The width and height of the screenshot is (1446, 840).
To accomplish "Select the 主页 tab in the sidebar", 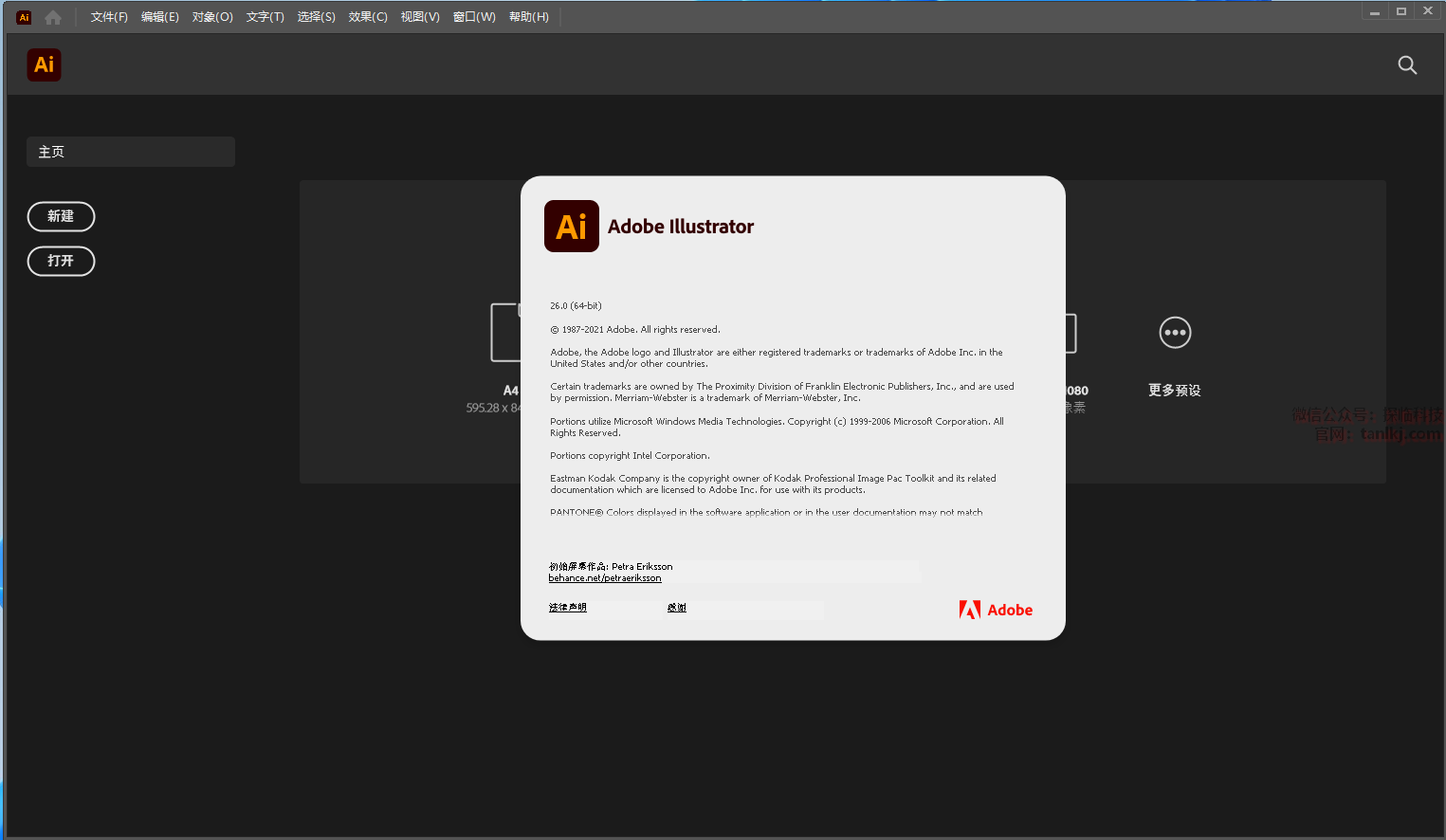I will [x=131, y=152].
